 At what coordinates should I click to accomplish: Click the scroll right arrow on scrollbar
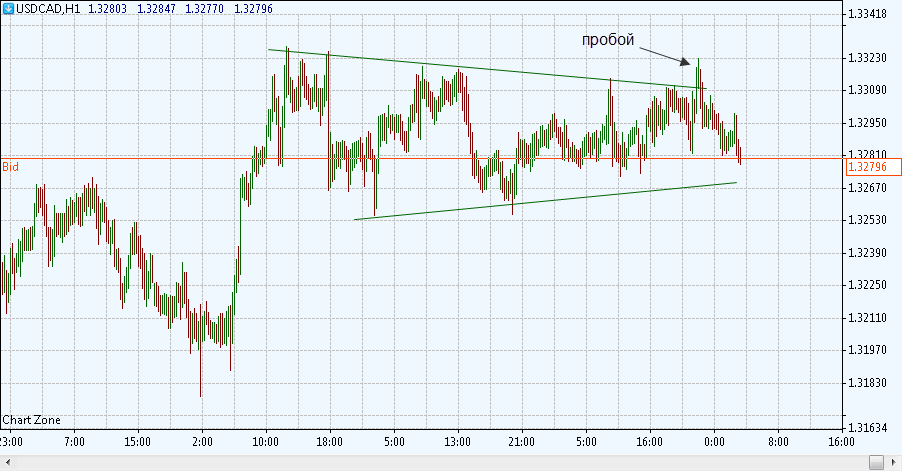[895, 462]
